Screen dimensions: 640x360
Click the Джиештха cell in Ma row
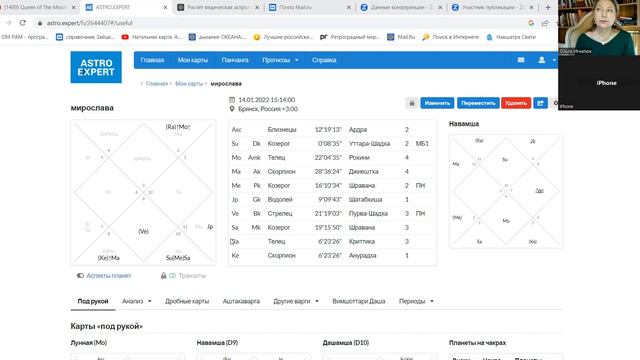point(363,171)
